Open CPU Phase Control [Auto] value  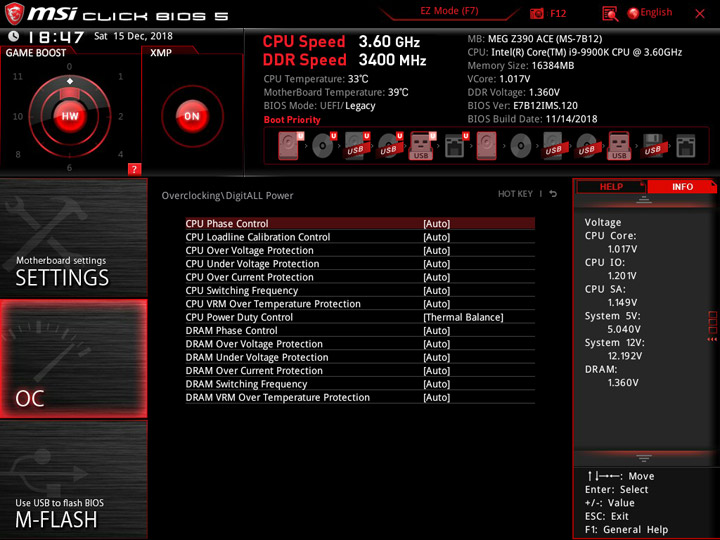click(436, 224)
